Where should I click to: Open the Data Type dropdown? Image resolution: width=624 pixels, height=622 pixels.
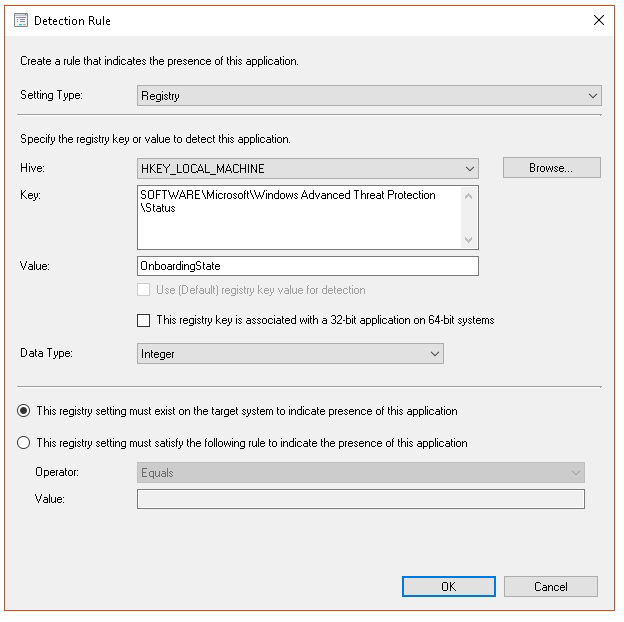pos(289,354)
